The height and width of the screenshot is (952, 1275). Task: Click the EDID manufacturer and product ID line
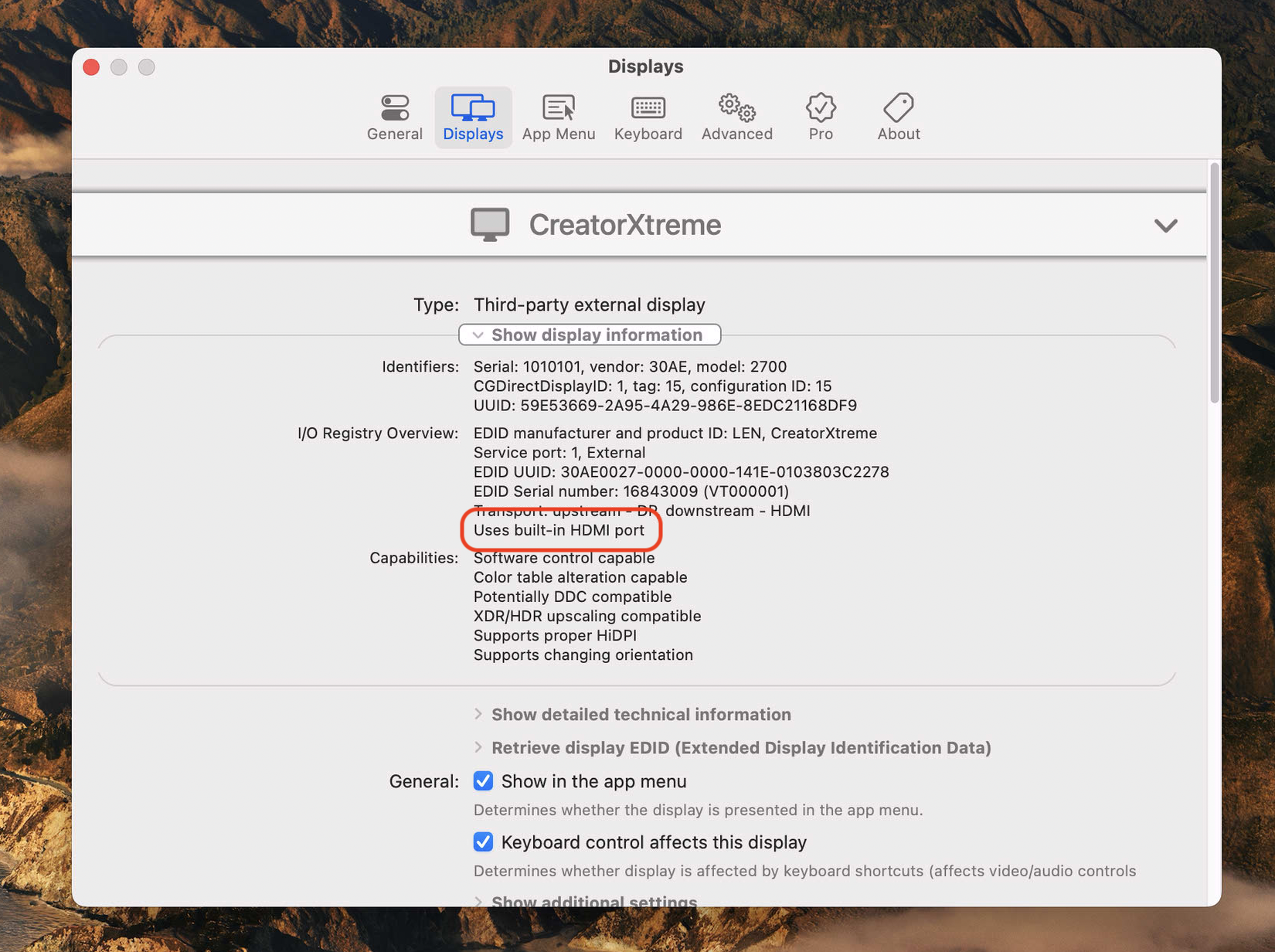tap(675, 433)
